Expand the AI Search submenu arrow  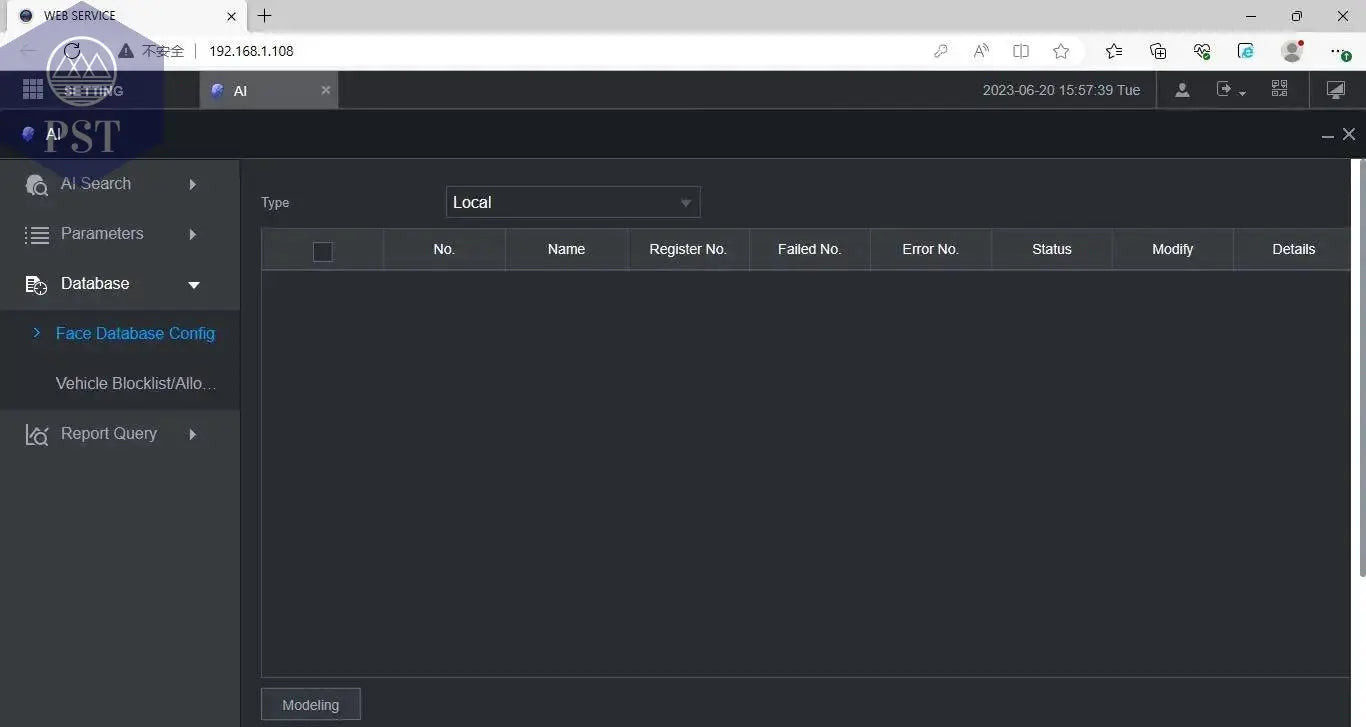pyautogui.click(x=192, y=184)
